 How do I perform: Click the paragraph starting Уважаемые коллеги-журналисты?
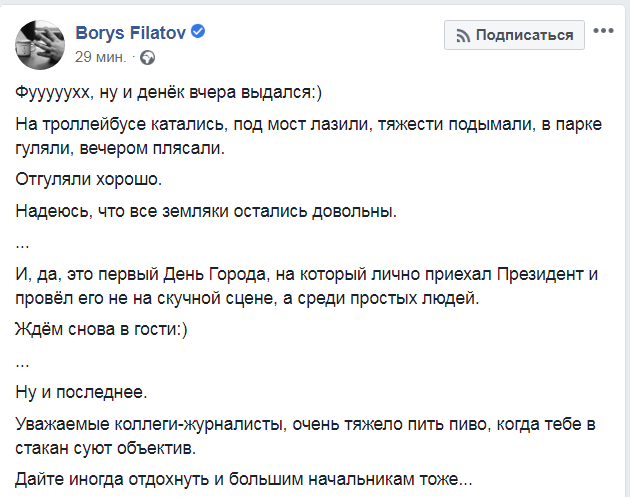pyautogui.click(x=300, y=433)
